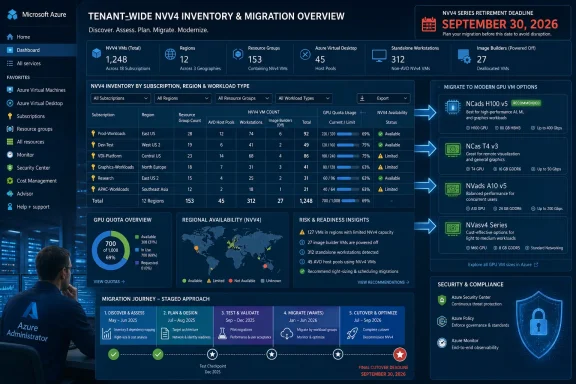
Task: Click the regional availability world map
Action: point(232,251)
